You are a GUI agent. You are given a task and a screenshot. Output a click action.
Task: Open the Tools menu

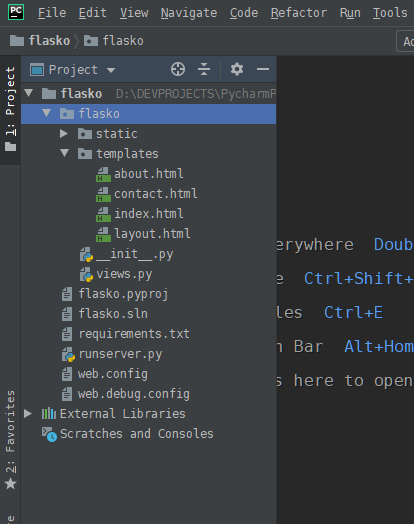tap(390, 13)
